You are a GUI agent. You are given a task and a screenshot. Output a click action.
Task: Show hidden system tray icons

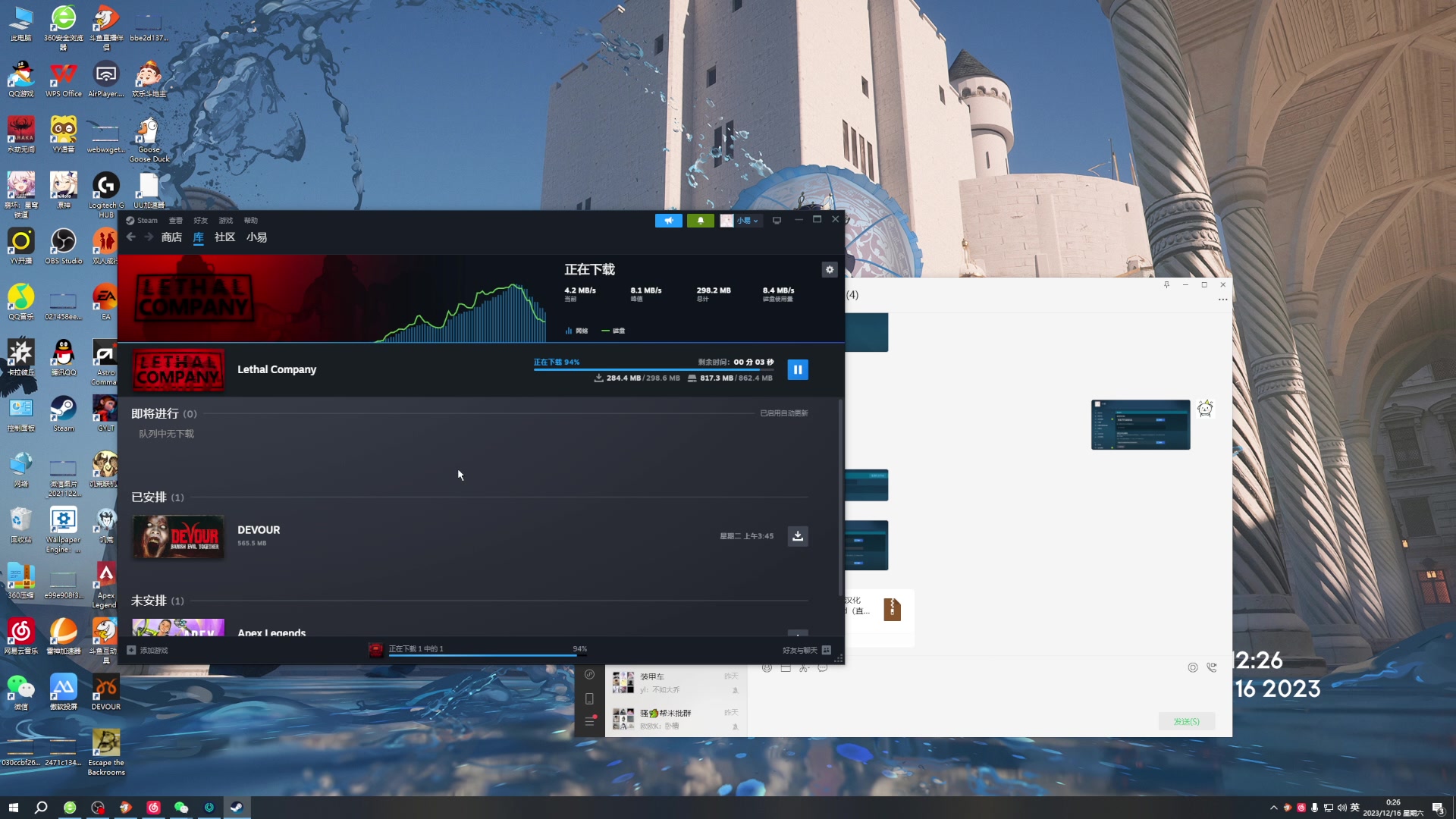1274,808
